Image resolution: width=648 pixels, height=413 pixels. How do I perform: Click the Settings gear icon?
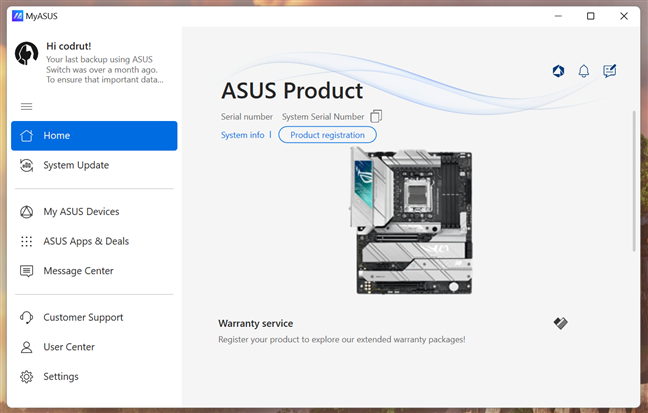pos(26,377)
